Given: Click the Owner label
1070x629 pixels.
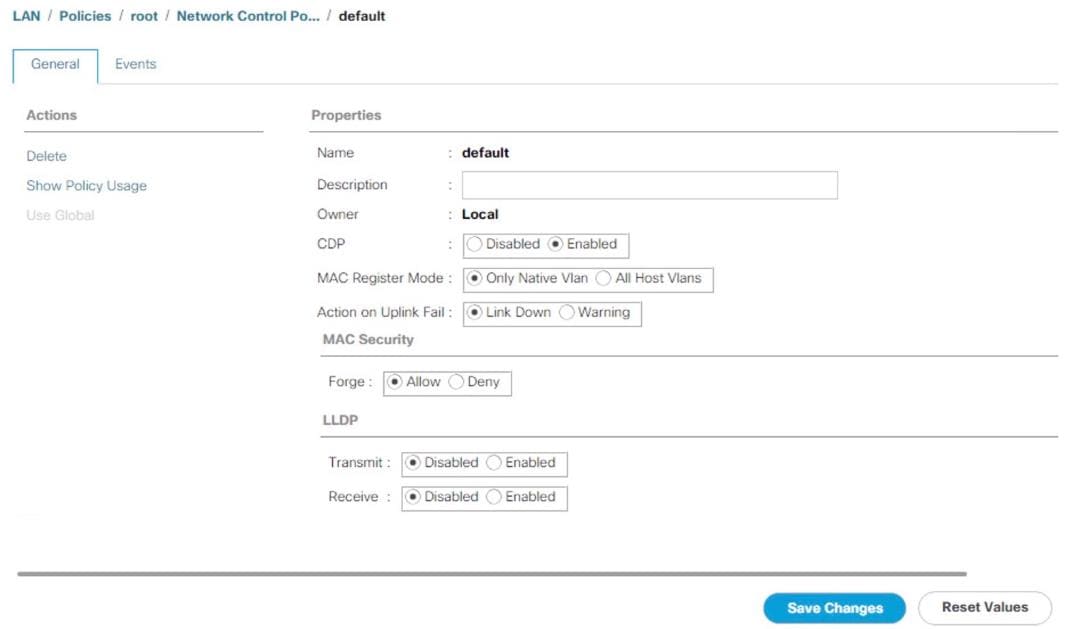Looking at the screenshot, I should 338,214.
